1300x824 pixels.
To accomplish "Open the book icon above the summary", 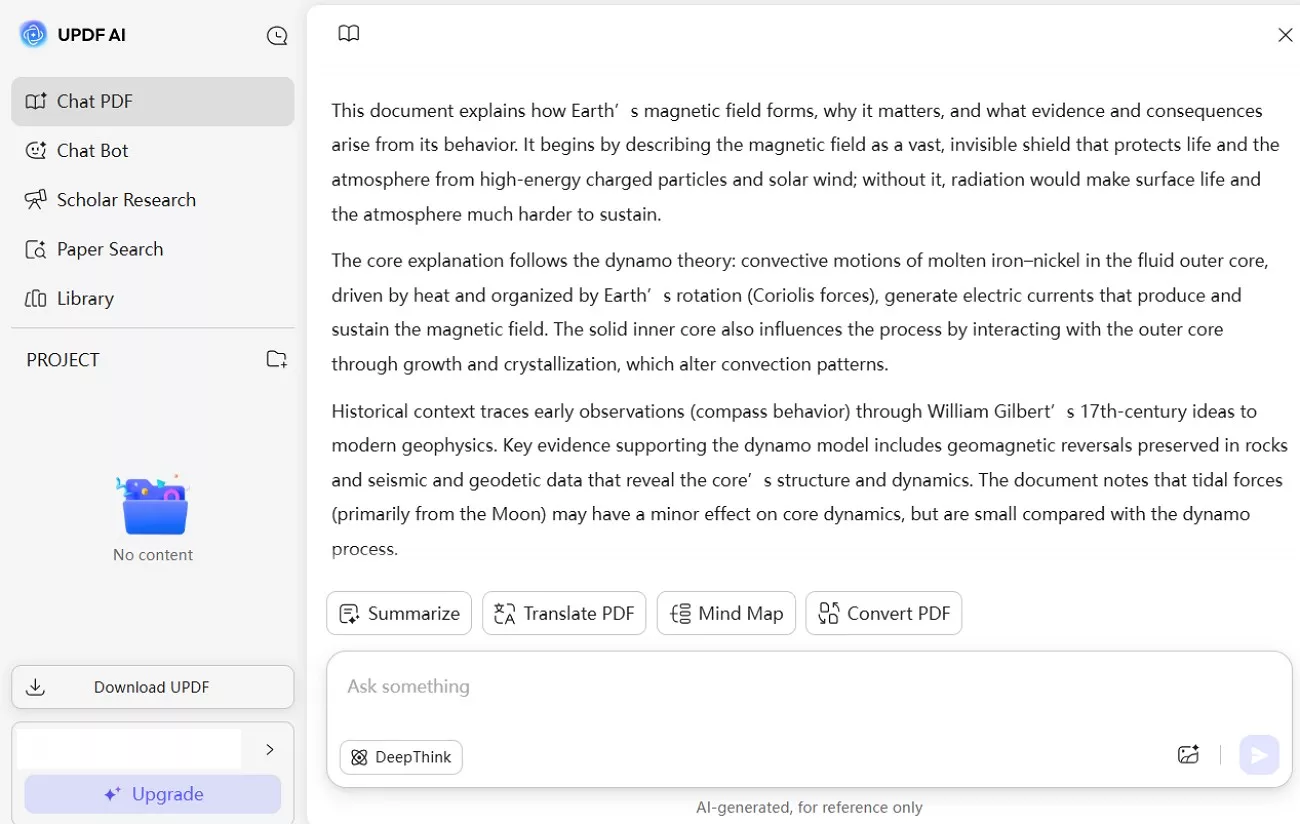I will [x=348, y=32].
